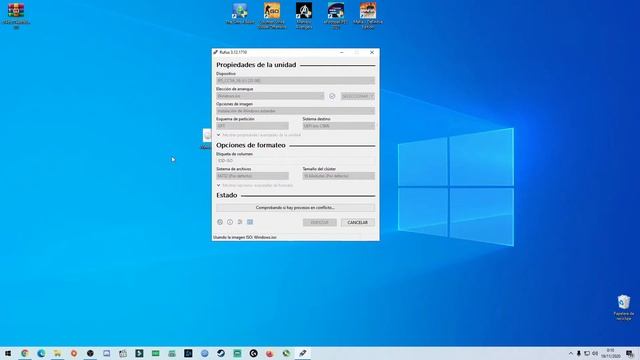This screenshot has width=640, height=360.
Task: Open the Dispositivo dropdown
Action: pyautogui.click(x=296, y=81)
